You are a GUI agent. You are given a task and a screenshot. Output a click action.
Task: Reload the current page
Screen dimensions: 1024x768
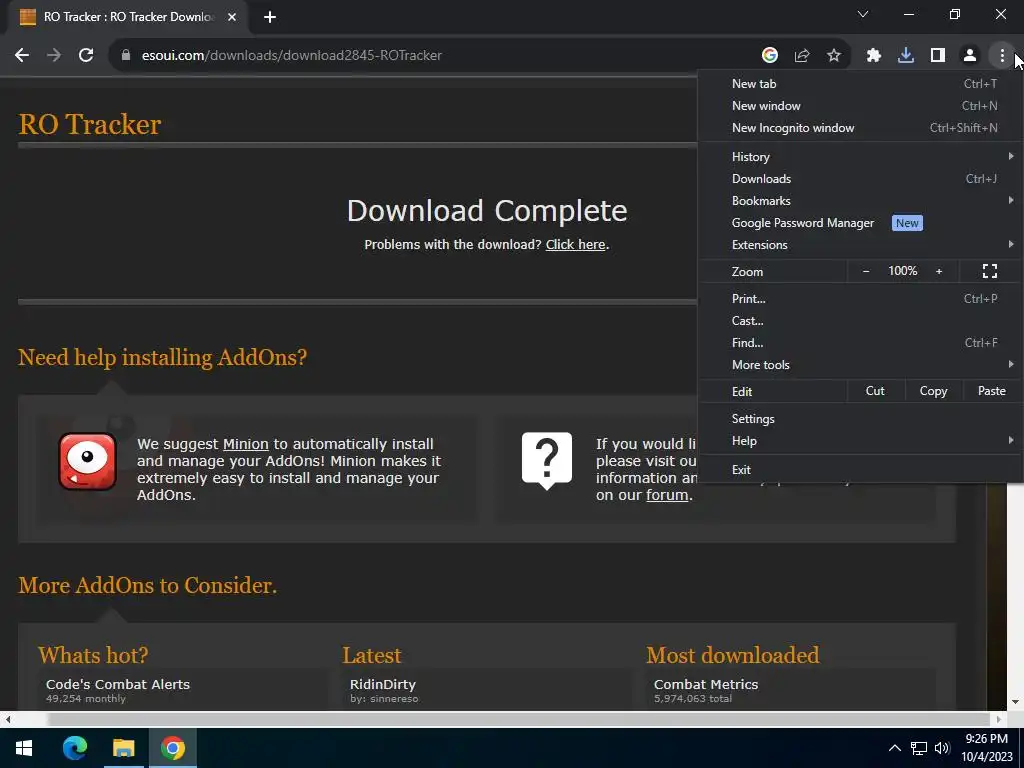[86, 56]
